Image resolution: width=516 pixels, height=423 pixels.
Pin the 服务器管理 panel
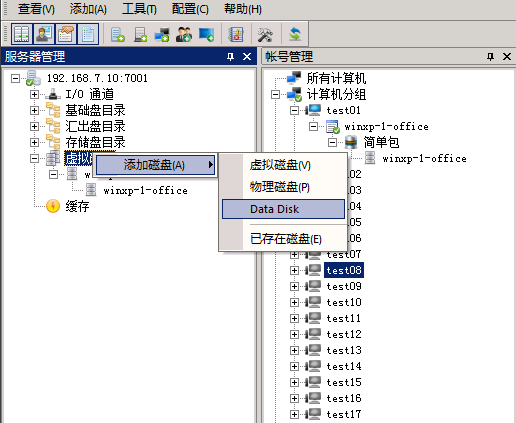tap(230, 57)
